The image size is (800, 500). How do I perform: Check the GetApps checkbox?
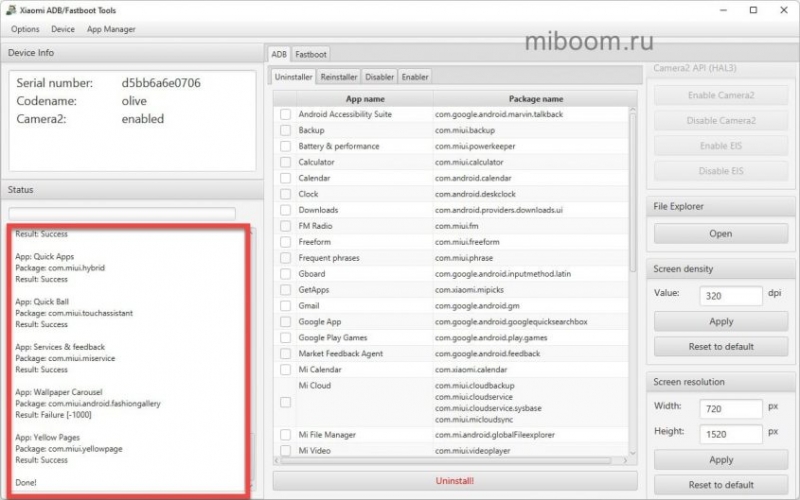tap(286, 290)
